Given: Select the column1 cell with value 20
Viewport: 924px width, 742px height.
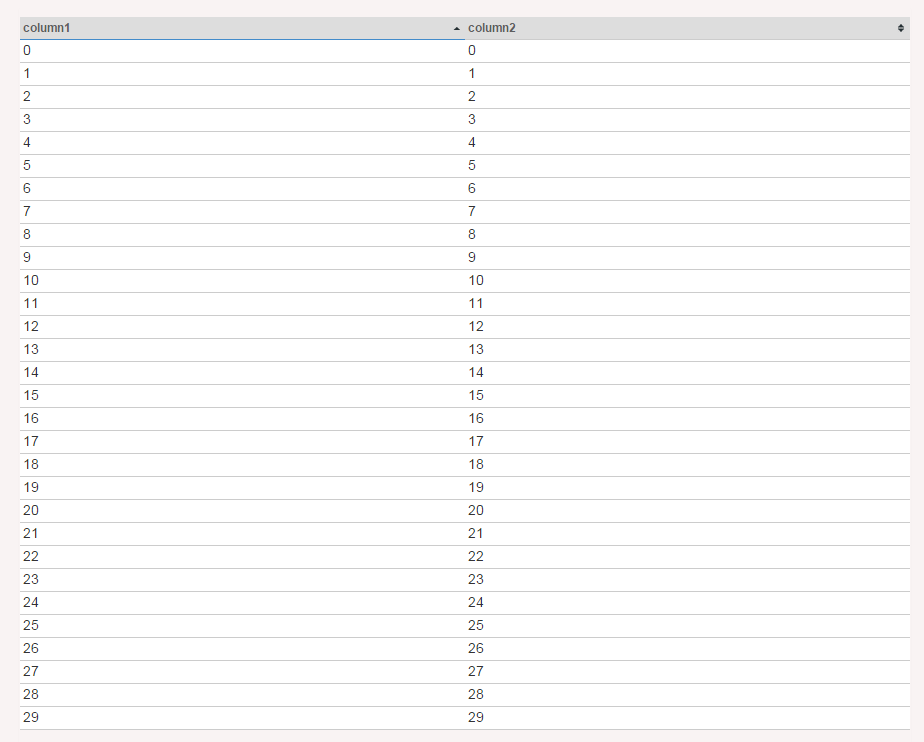Looking at the screenshot, I should 242,511.
